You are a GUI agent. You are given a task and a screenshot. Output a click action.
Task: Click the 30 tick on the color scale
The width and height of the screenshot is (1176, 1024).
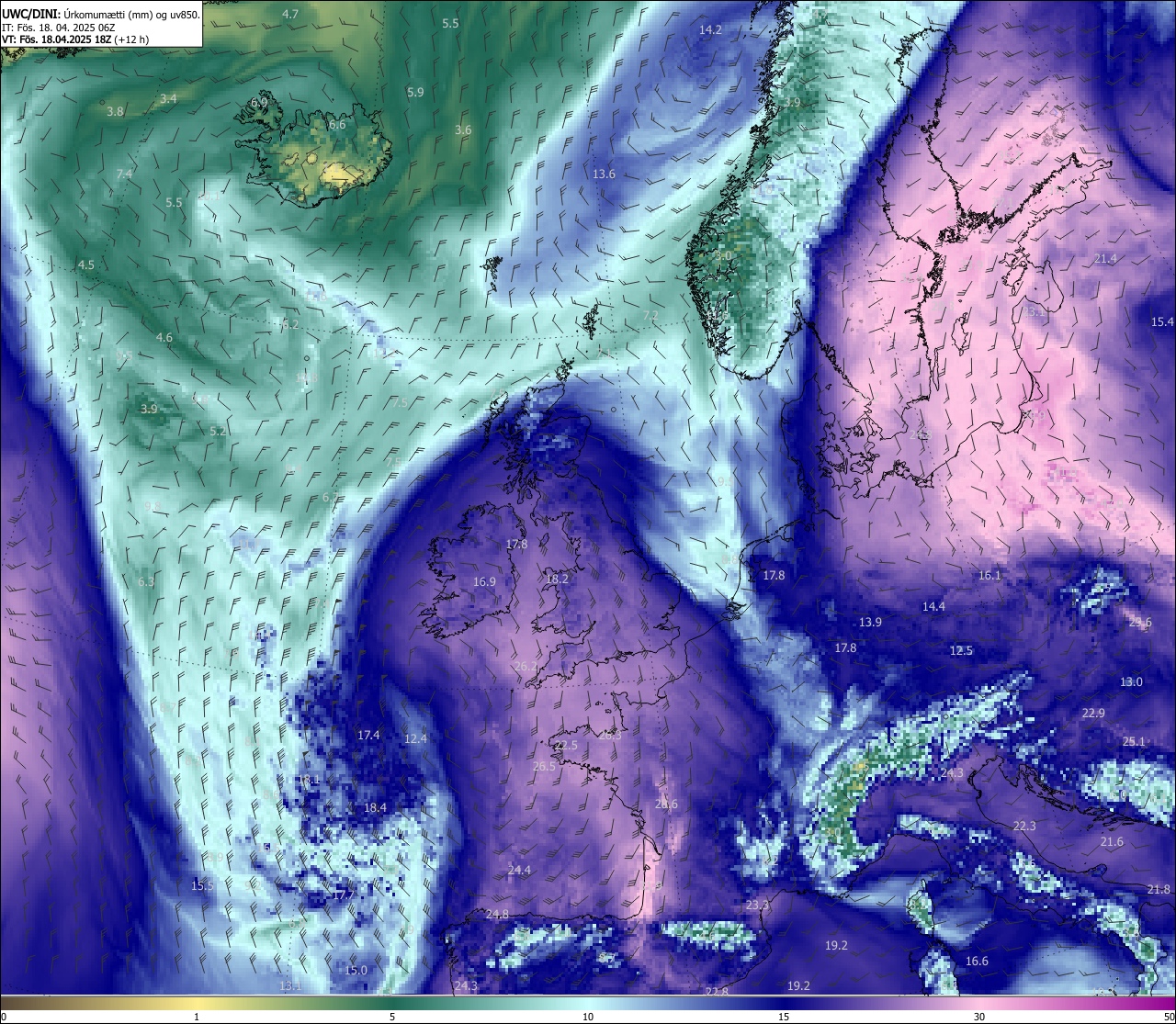coord(979,1016)
